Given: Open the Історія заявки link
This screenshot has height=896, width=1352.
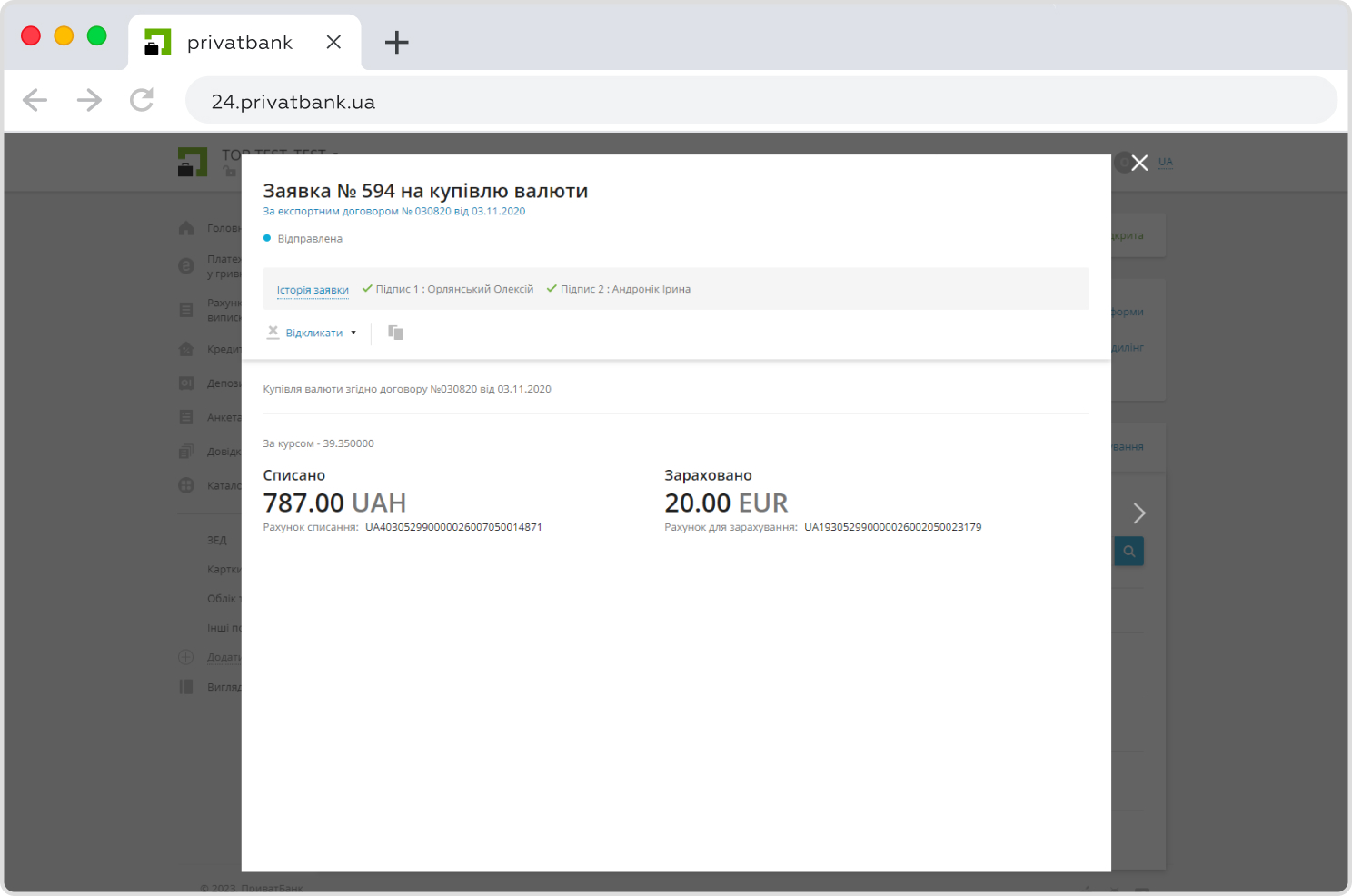Looking at the screenshot, I should [313, 290].
